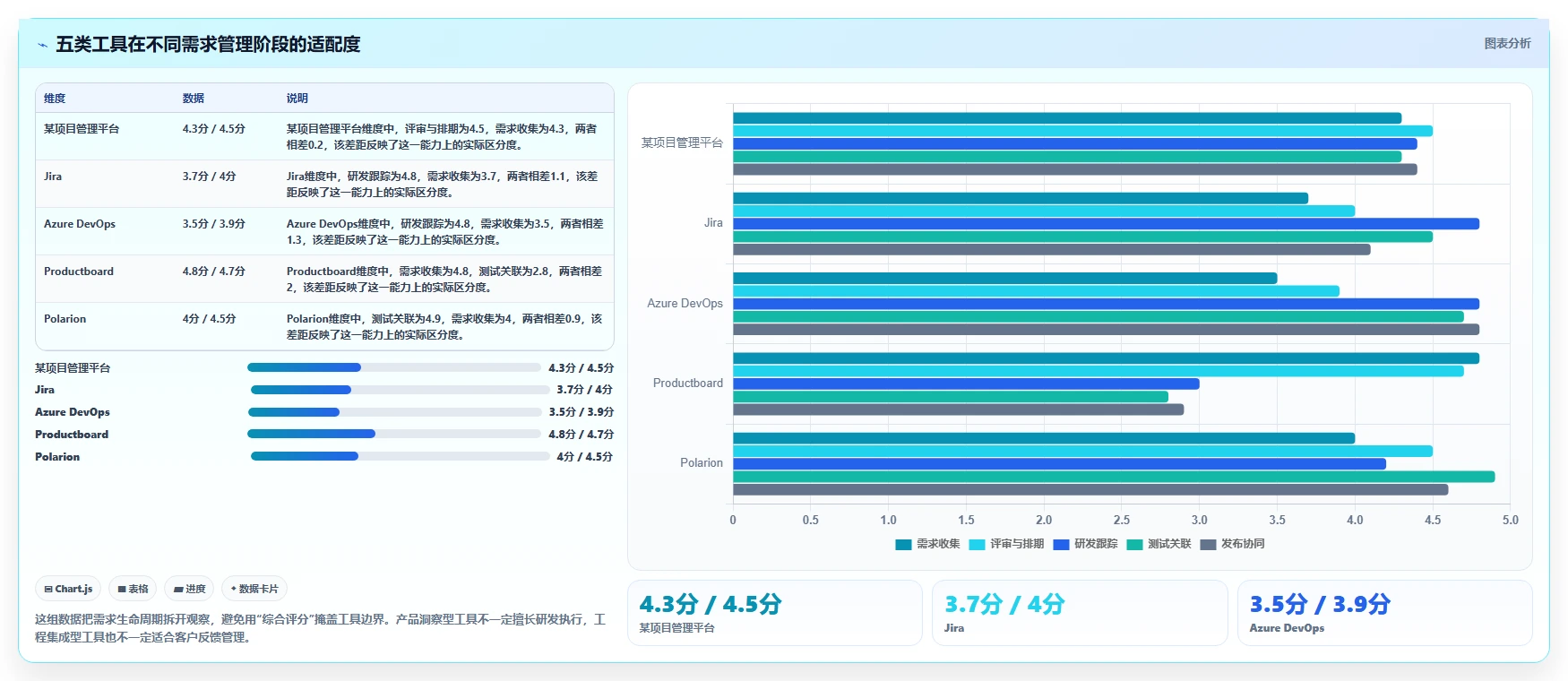1568x681 pixels.
Task: Click the 数据 table column header
Action: pyautogui.click(x=194, y=99)
